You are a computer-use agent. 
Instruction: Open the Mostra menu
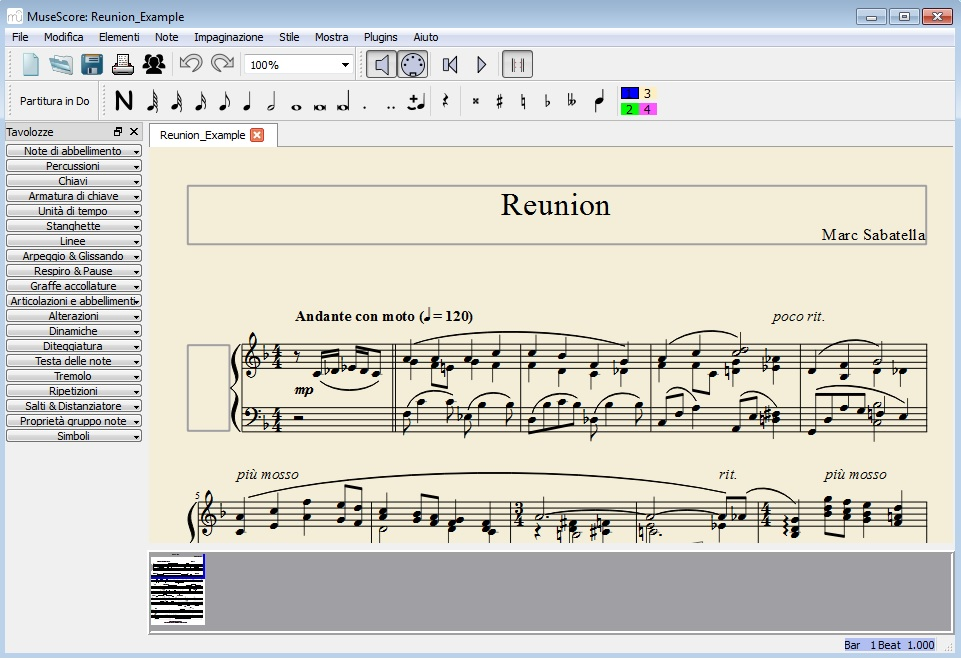332,37
